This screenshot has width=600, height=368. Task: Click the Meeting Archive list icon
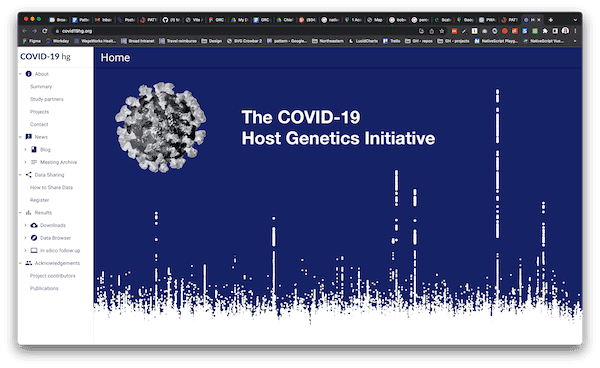tap(34, 162)
